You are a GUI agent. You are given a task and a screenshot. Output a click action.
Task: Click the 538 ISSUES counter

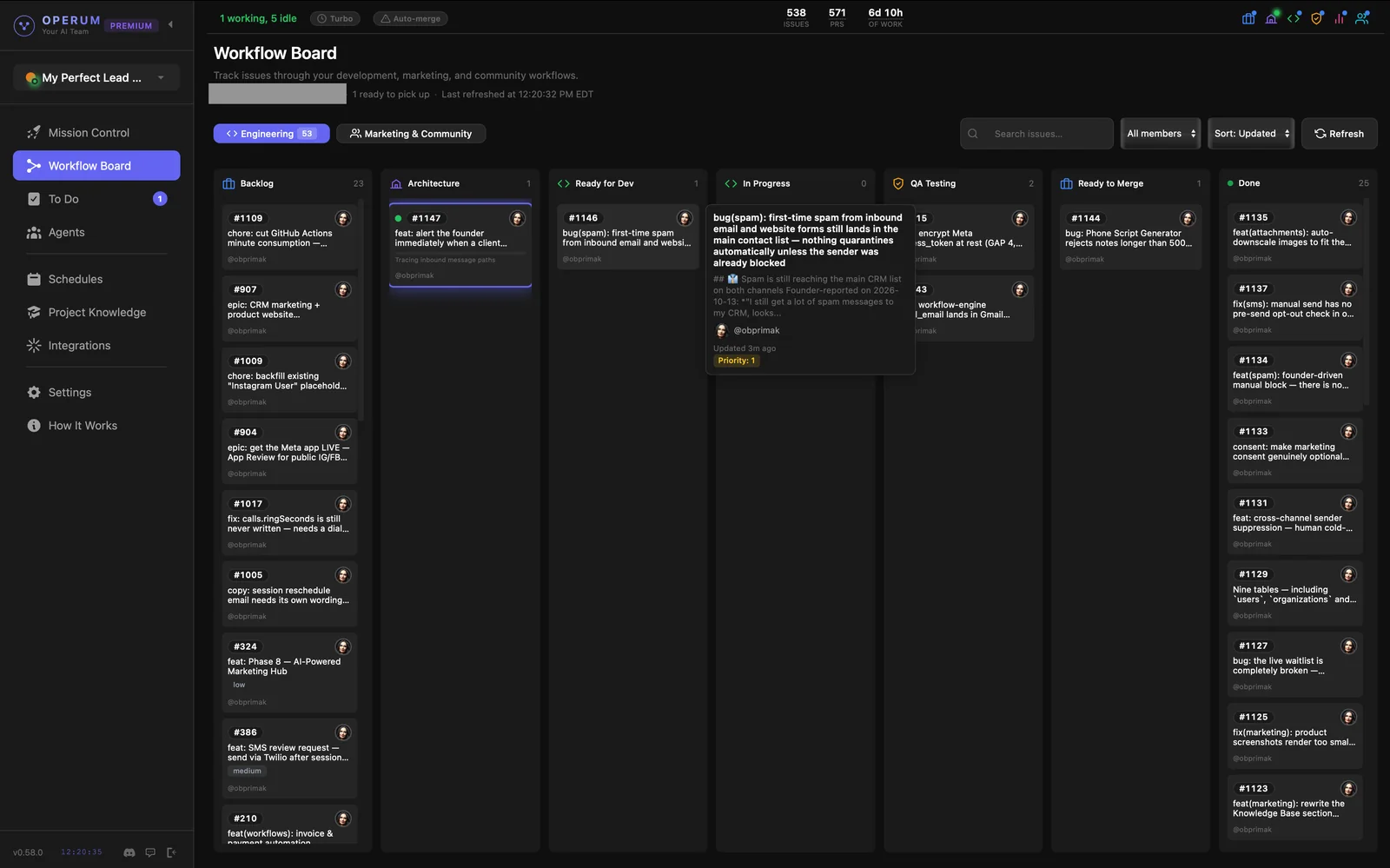[x=796, y=17]
